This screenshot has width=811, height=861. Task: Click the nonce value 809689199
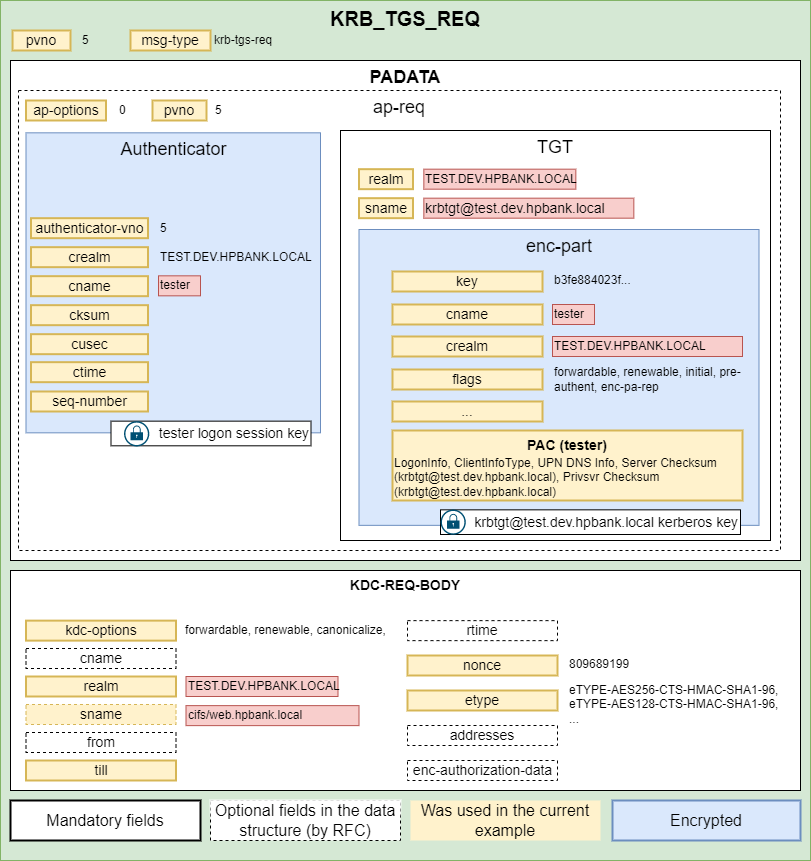pos(599,664)
